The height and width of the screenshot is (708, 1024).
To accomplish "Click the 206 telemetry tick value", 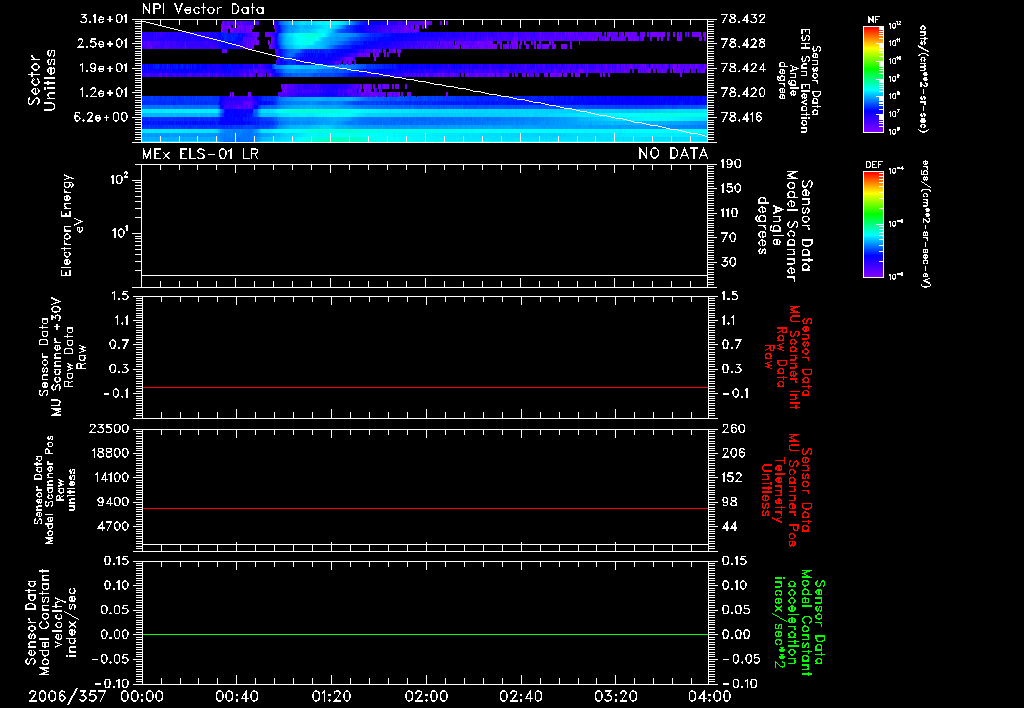I will click(732, 453).
